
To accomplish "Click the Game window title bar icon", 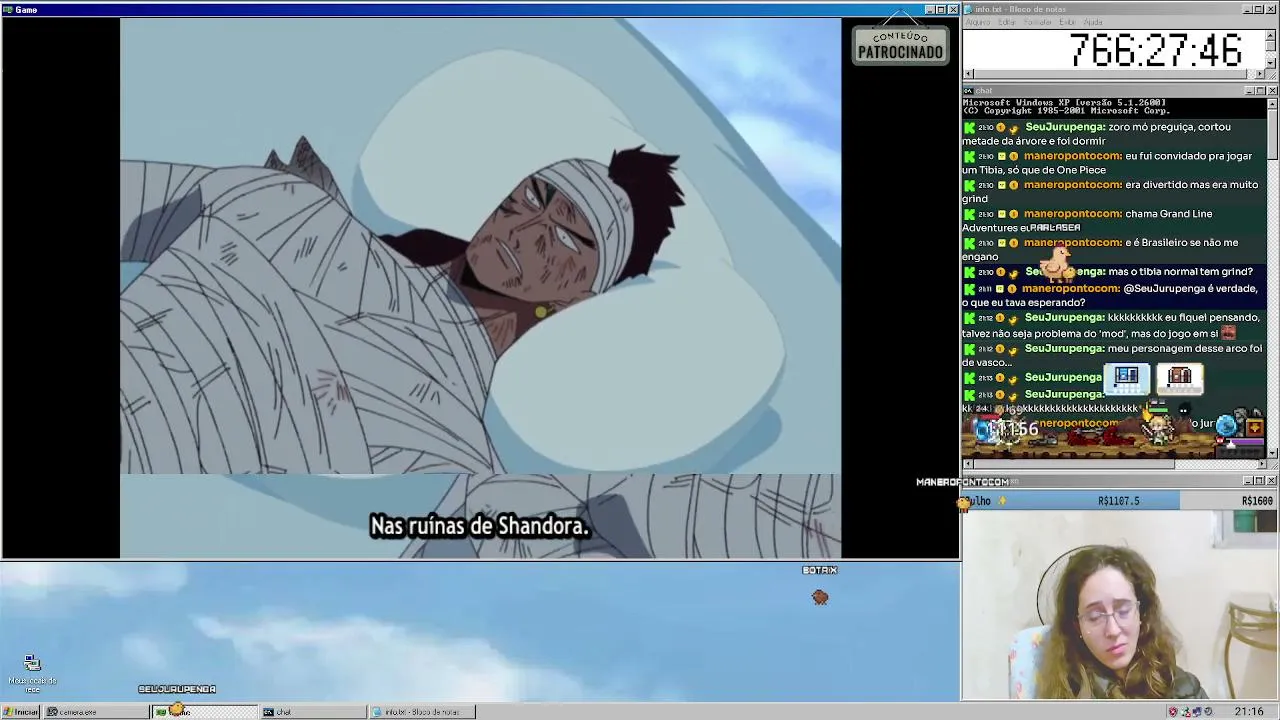I will 8,9.
